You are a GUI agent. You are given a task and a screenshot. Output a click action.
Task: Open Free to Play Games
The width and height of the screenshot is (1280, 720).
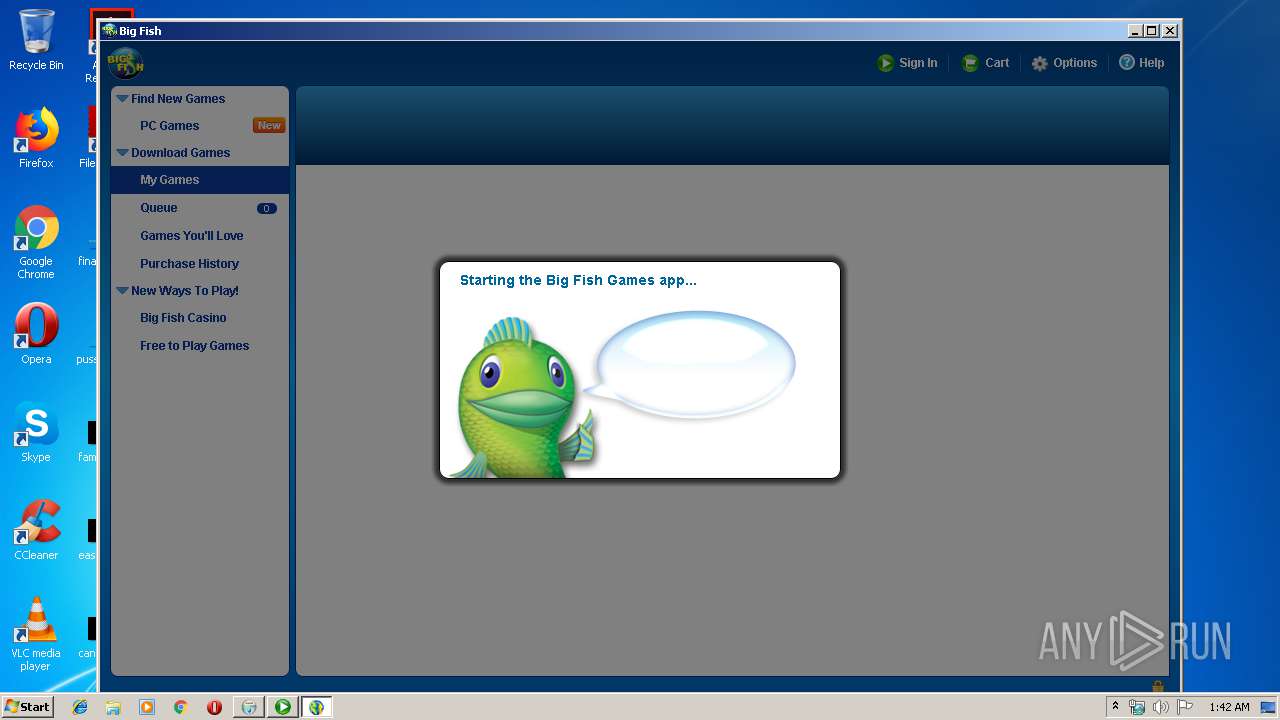[x=194, y=346]
